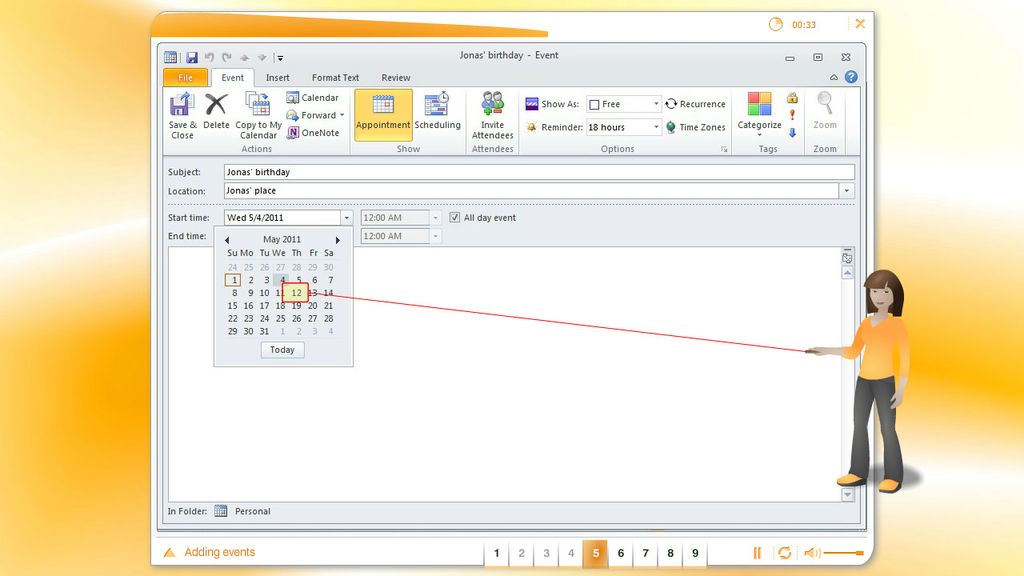Forward the event item
1024x576 pixels.
(x=311, y=115)
